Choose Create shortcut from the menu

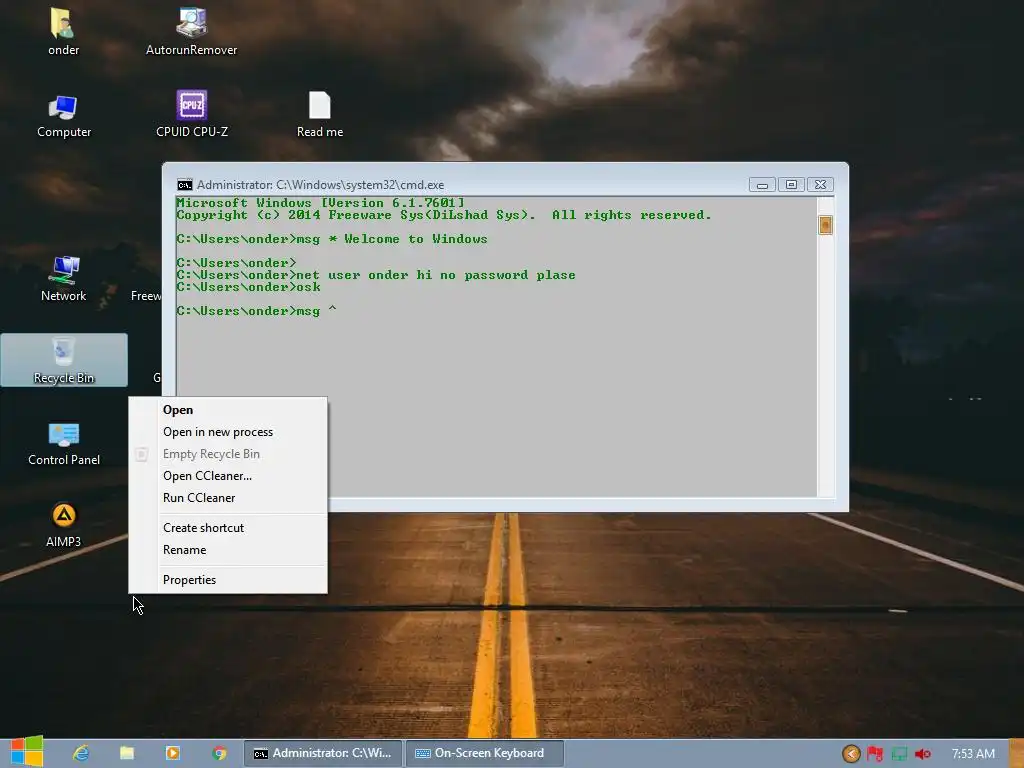tap(228, 528)
